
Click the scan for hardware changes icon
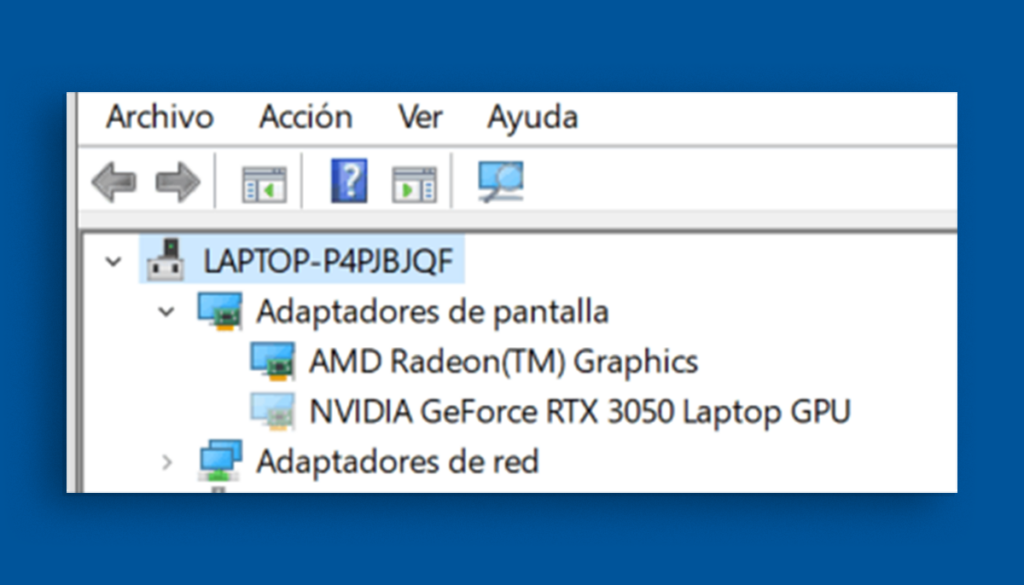coord(500,180)
